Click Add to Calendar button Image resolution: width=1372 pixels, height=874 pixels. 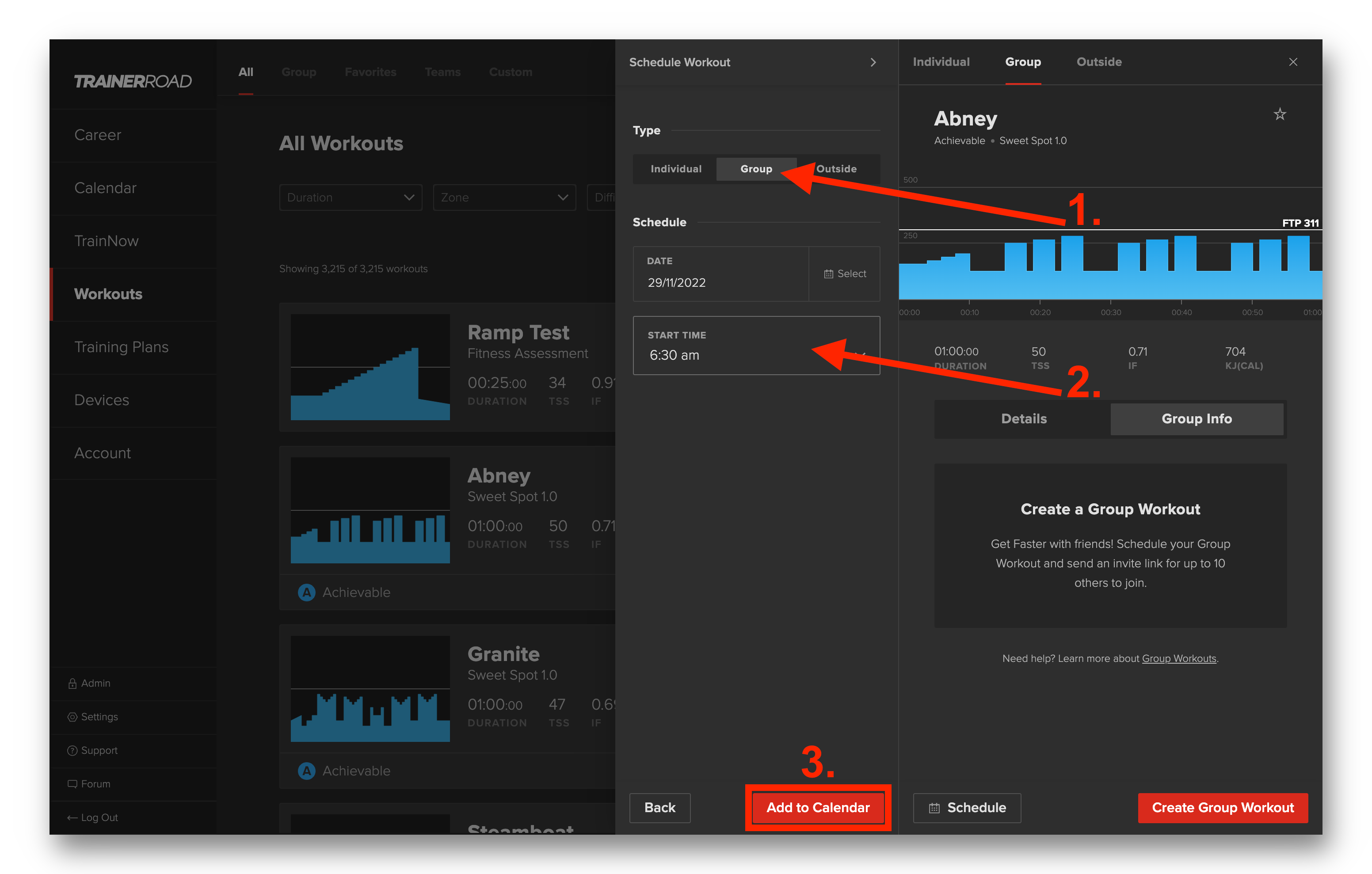coord(818,808)
